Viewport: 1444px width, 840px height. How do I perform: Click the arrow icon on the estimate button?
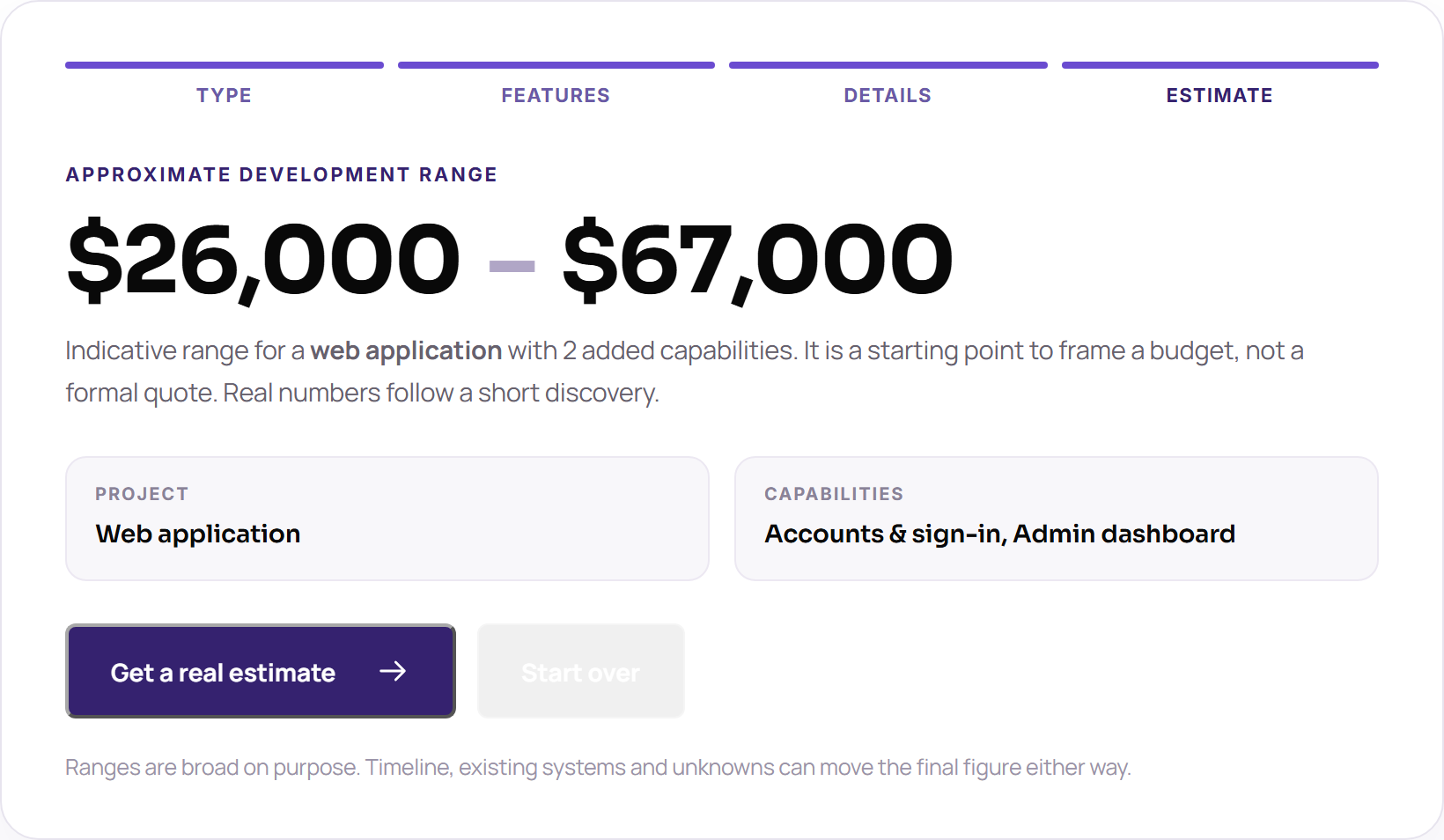393,672
